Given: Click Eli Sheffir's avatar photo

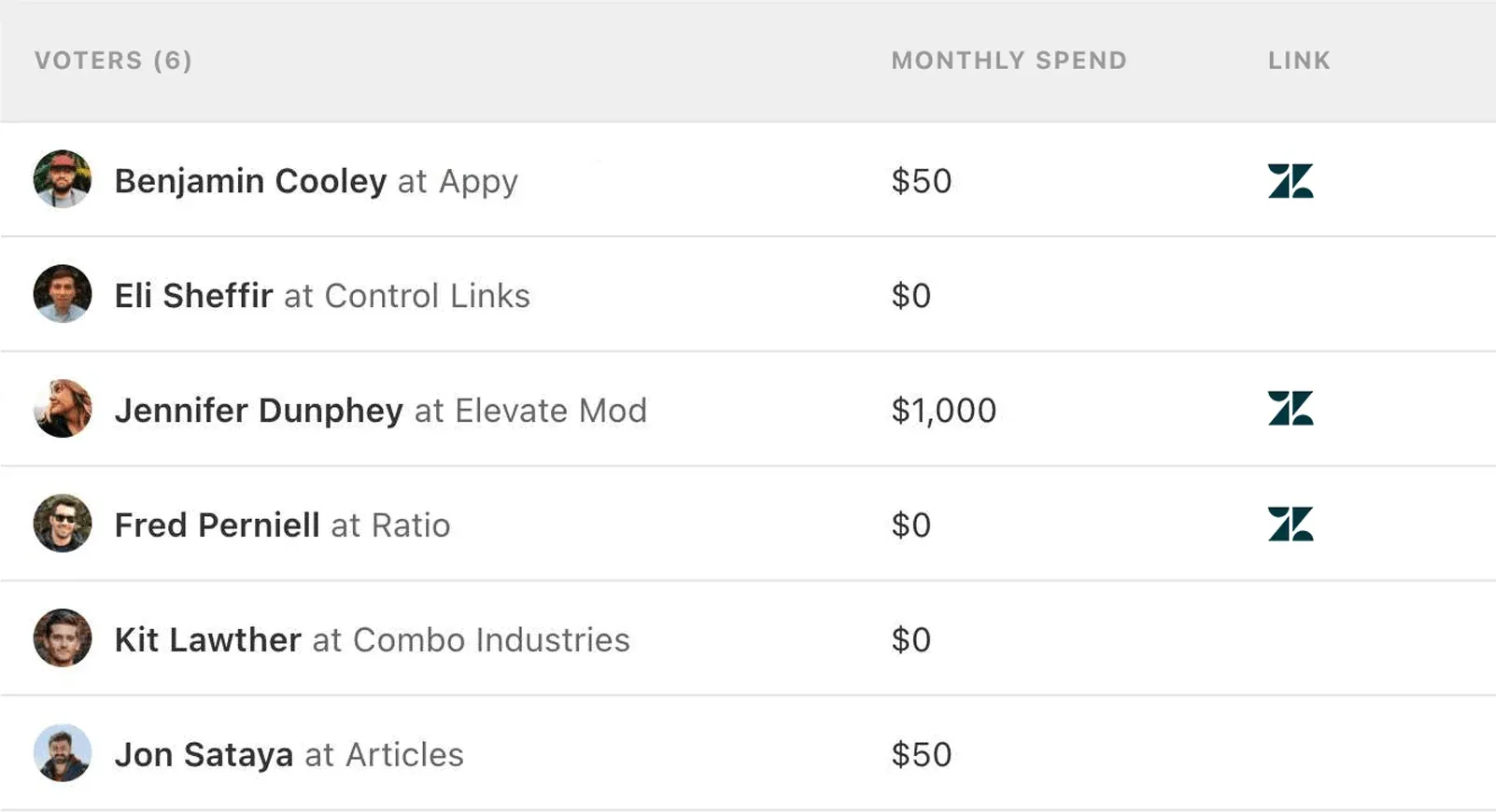Looking at the screenshot, I should 61,295.
